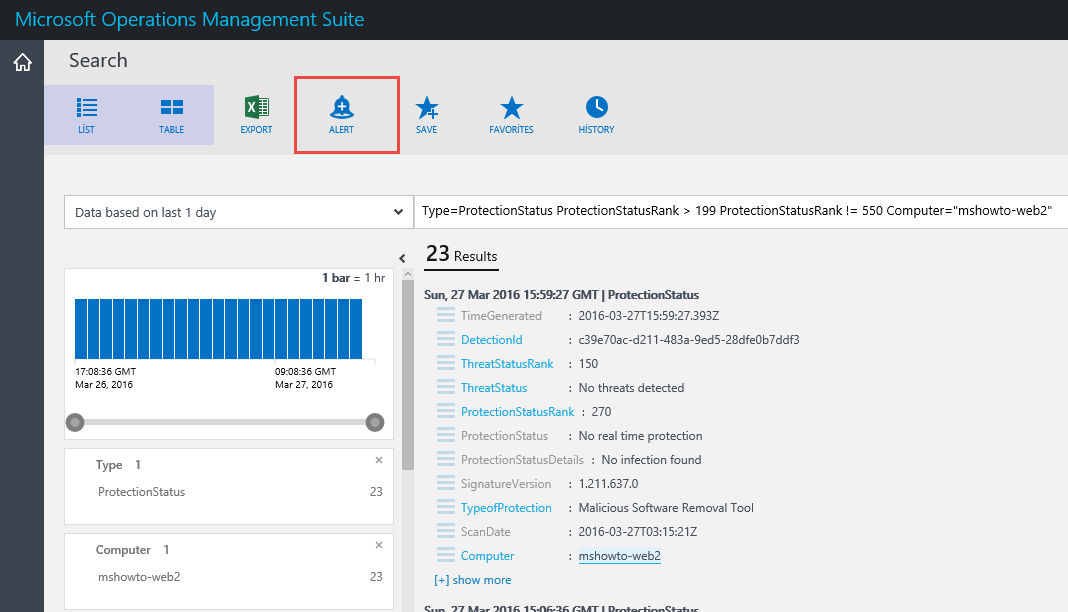Click the ScanDate row filter icon
1068x612 pixels.
pos(445,530)
